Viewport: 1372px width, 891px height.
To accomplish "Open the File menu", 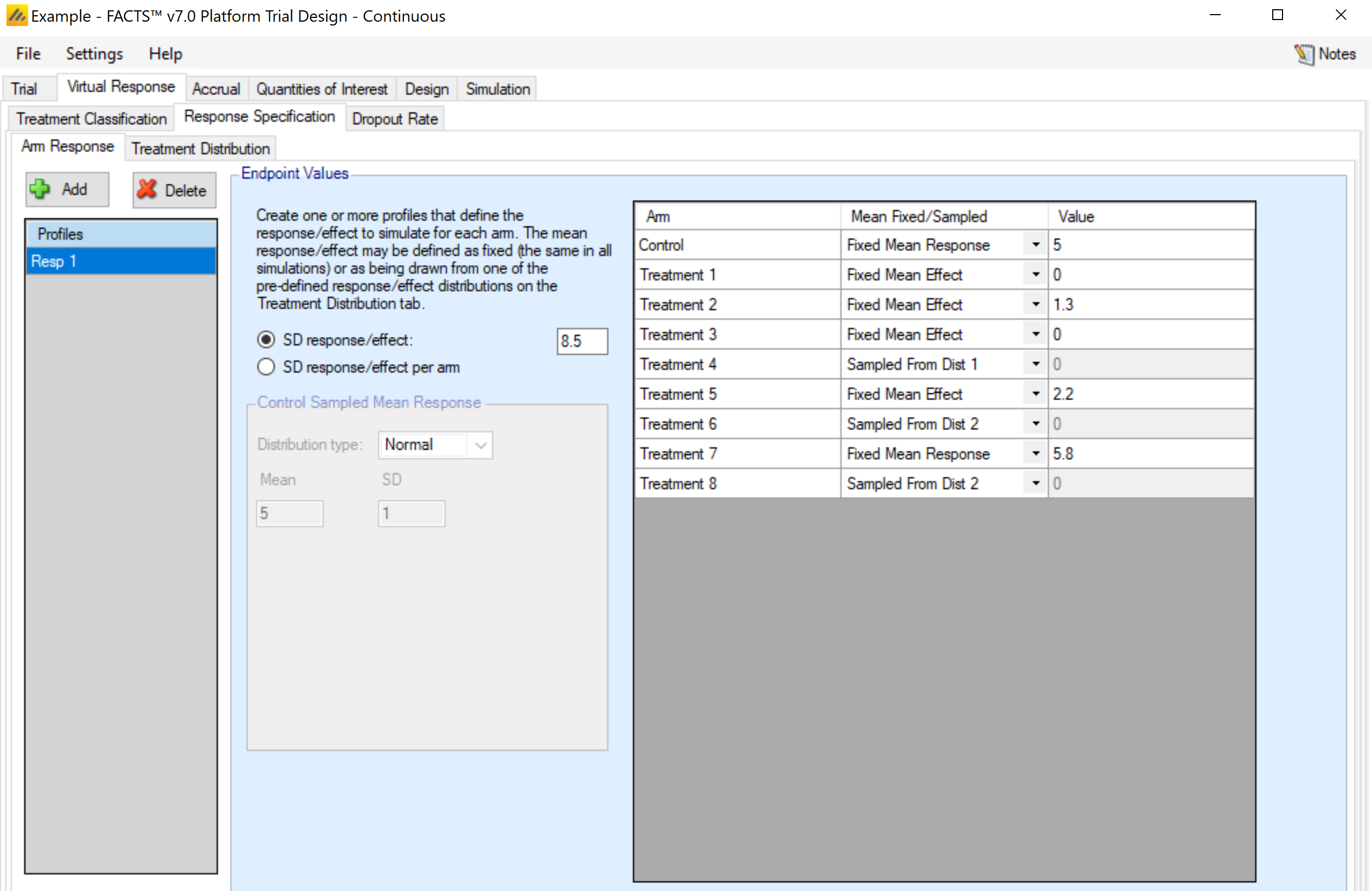I will (x=28, y=54).
